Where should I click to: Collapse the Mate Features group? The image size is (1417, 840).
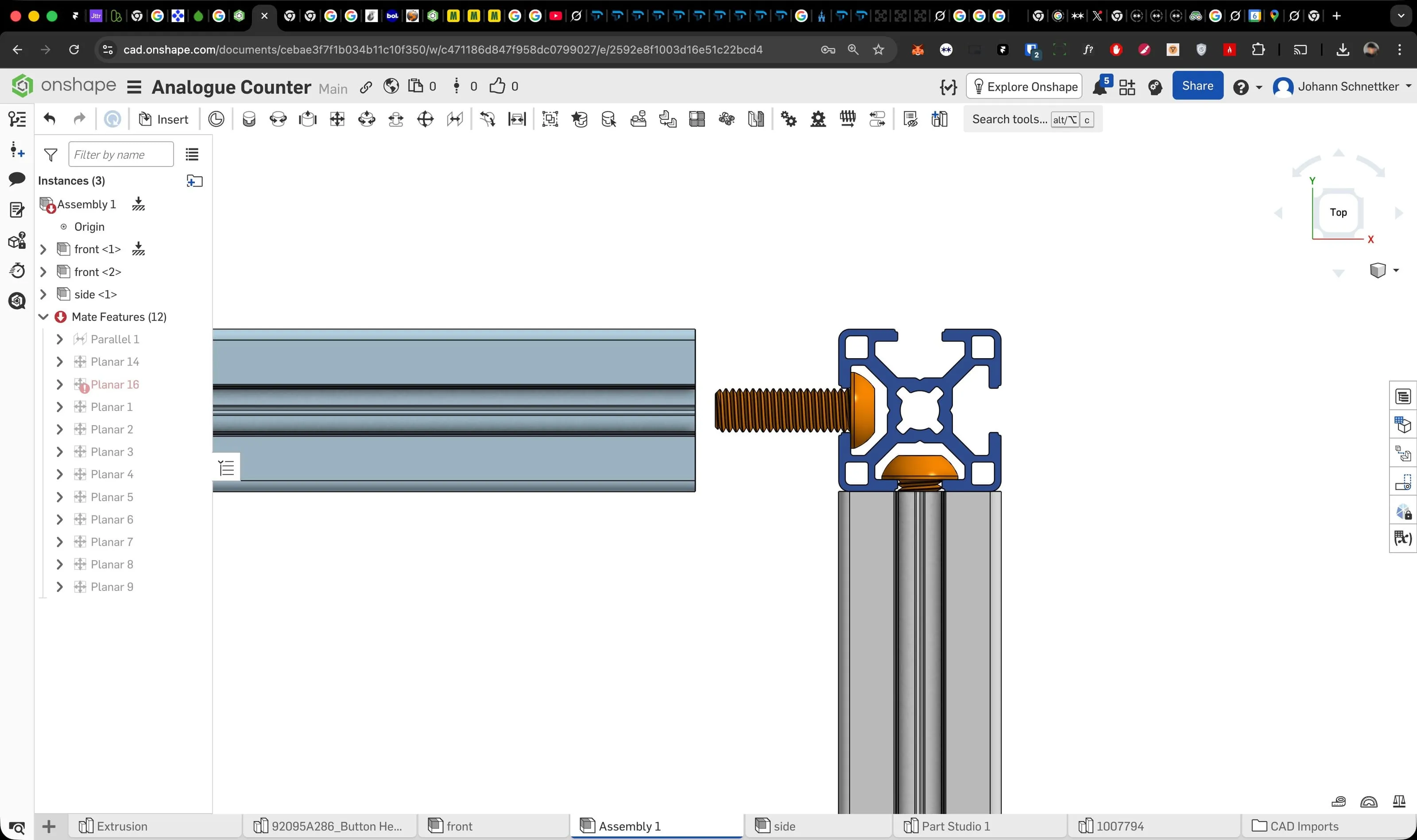pos(43,317)
